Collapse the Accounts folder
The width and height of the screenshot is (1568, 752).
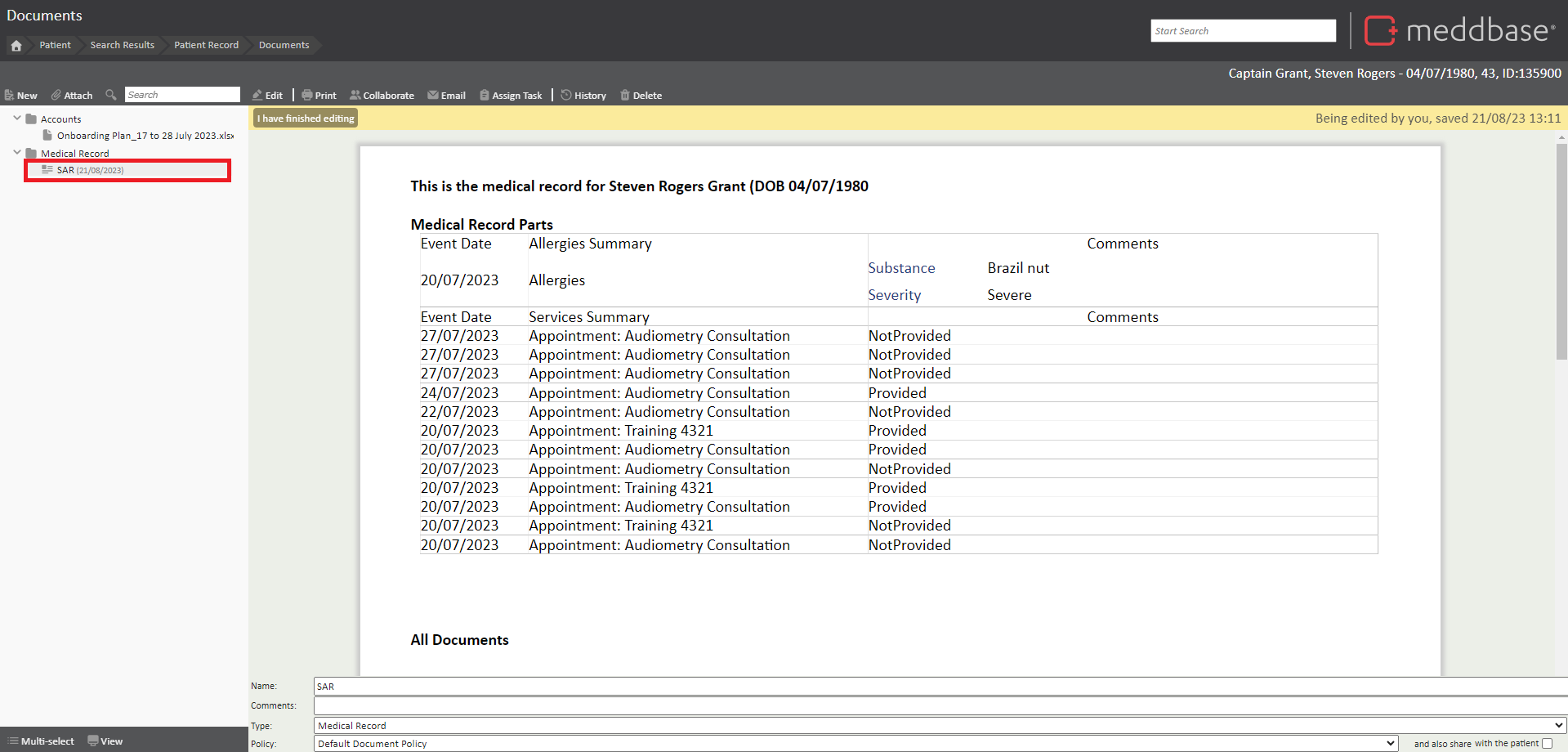(x=16, y=118)
